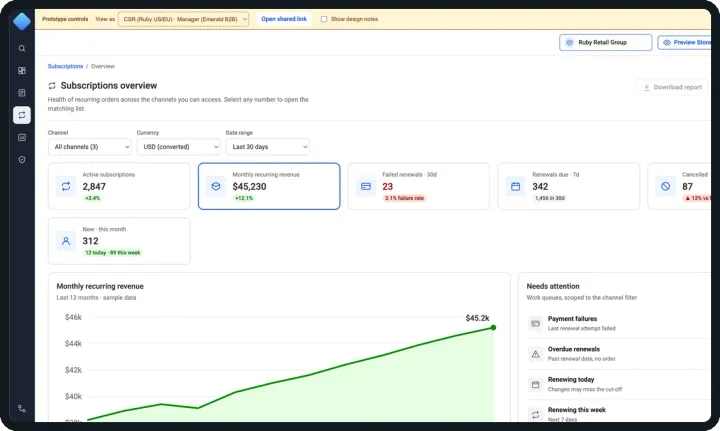This screenshot has width=720, height=431.
Task: Open the dashboard grid icon in sidebar
Action: 22,71
